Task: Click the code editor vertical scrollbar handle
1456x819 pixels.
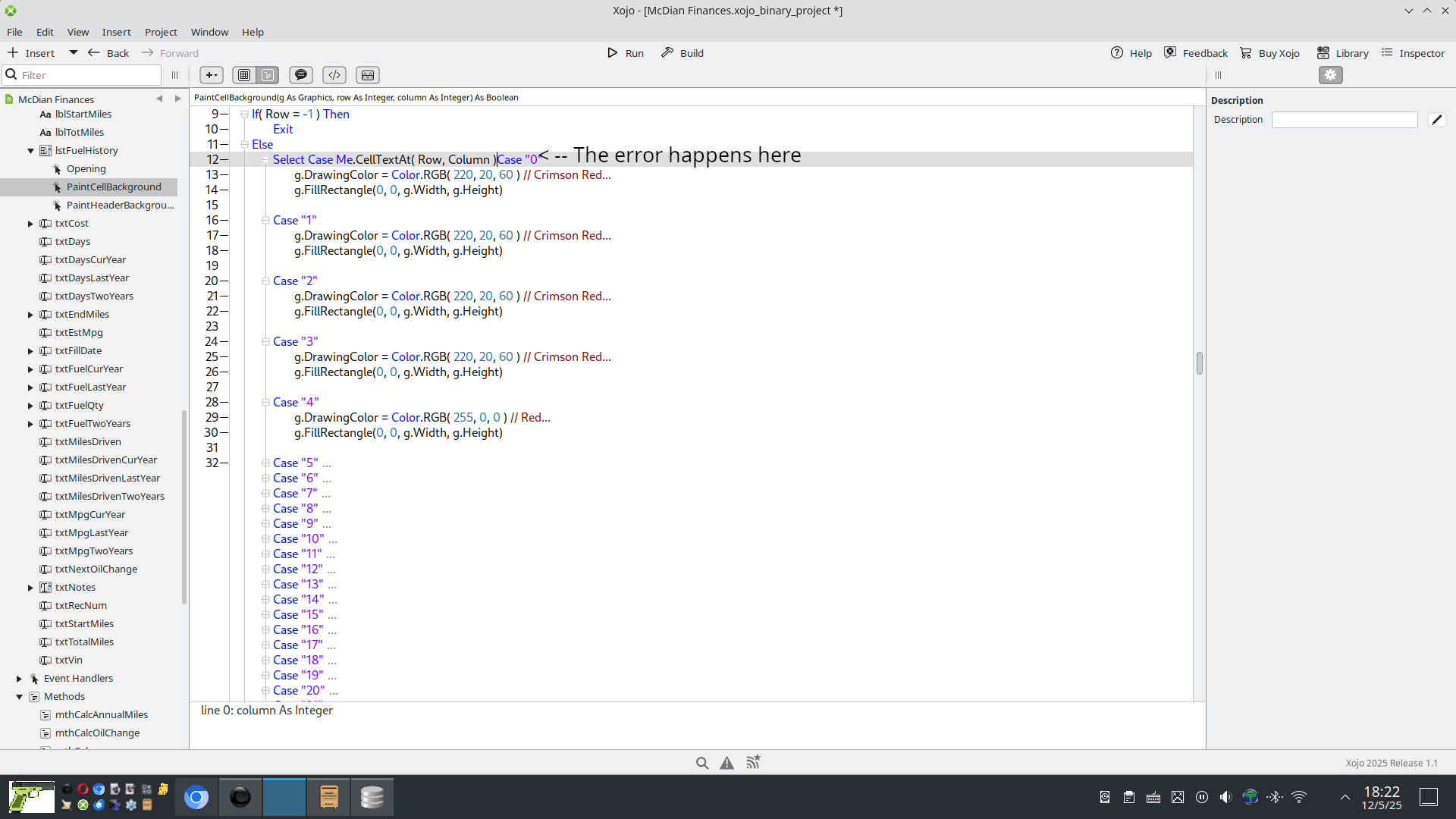Action: click(x=1199, y=363)
